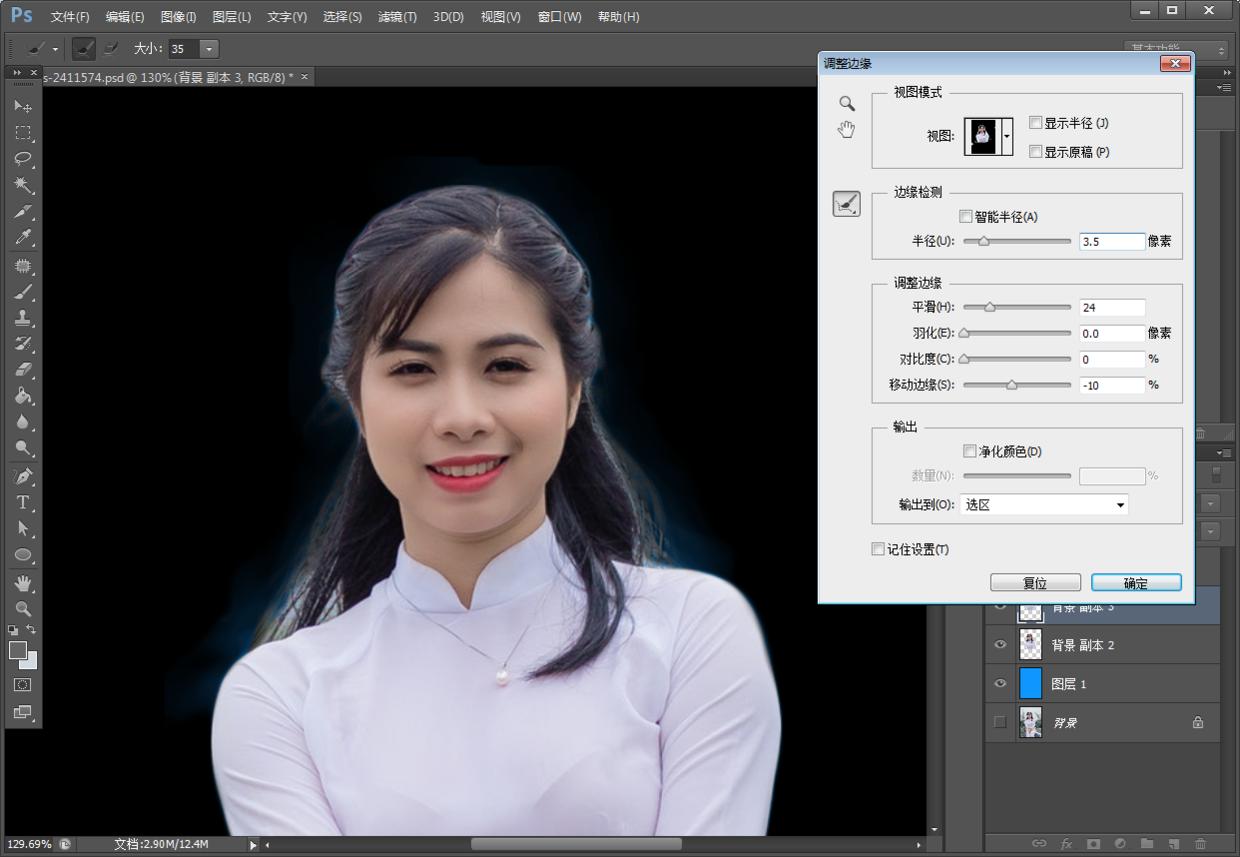Image resolution: width=1240 pixels, height=857 pixels.
Task: Enable the 智能半径 (Smart Radius) checkbox
Action: pyautogui.click(x=965, y=217)
